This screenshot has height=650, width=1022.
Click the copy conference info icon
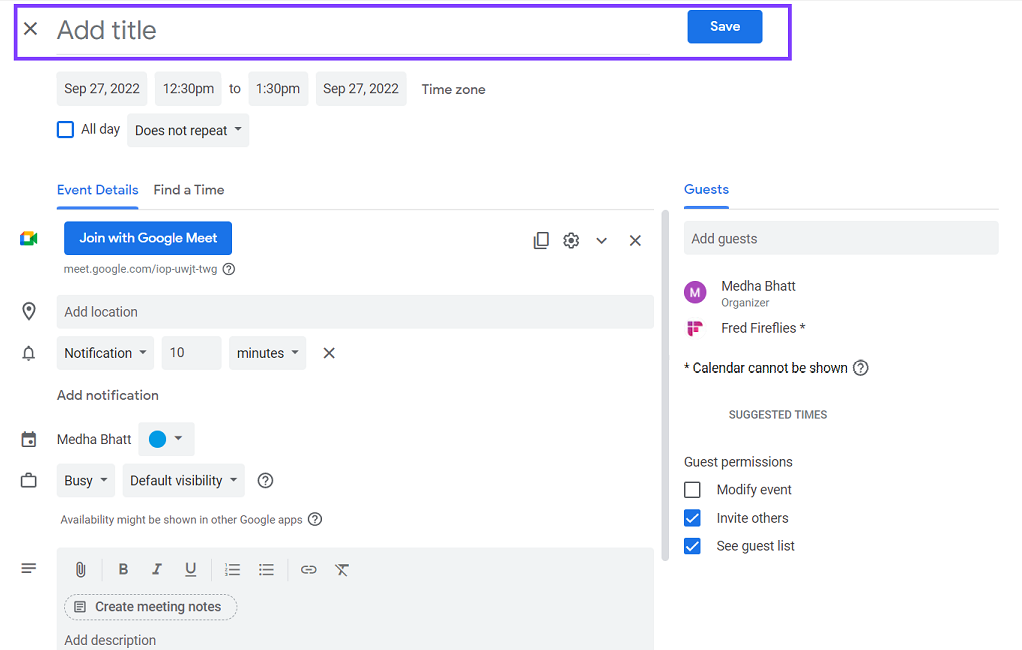(x=541, y=240)
